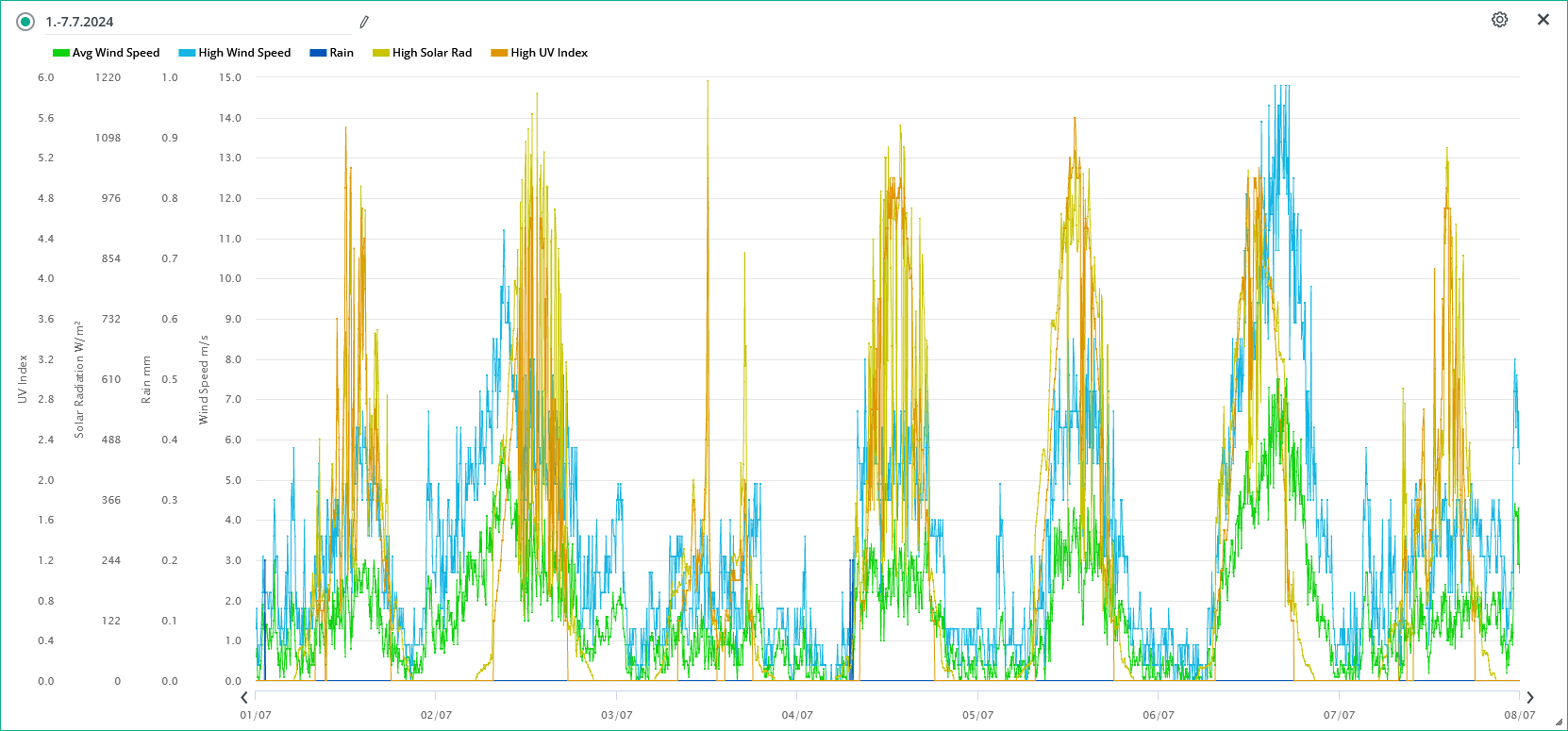Screen dimensions: 1568x731
Task: Click the UV Index axis title
Action: click(23, 379)
